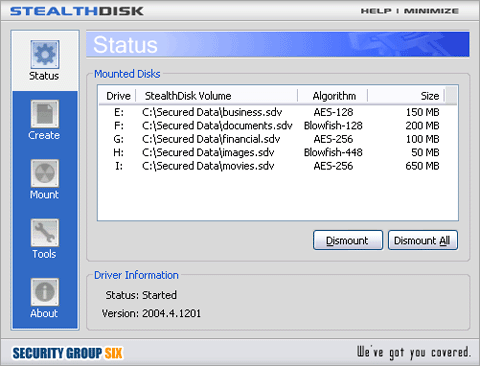Select the financial.sdv volume path
The width and height of the screenshot is (480, 366).
211,139
